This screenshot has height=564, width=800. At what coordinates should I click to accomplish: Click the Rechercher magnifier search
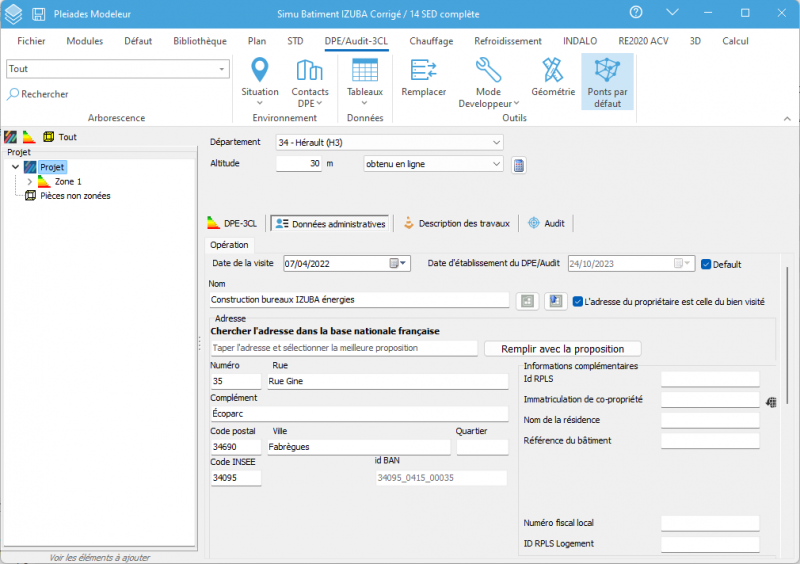coord(38,94)
